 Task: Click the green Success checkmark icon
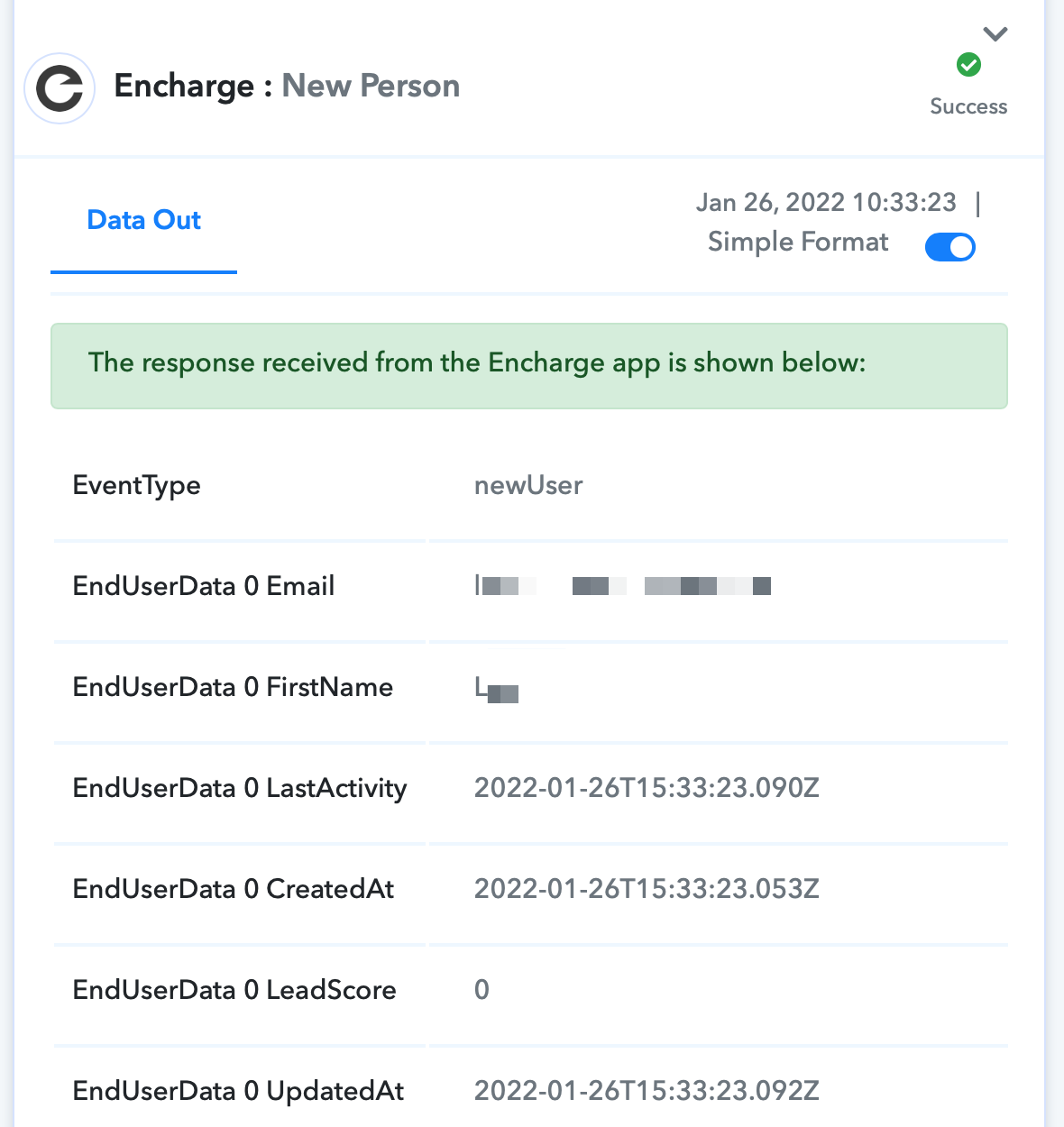(x=968, y=65)
